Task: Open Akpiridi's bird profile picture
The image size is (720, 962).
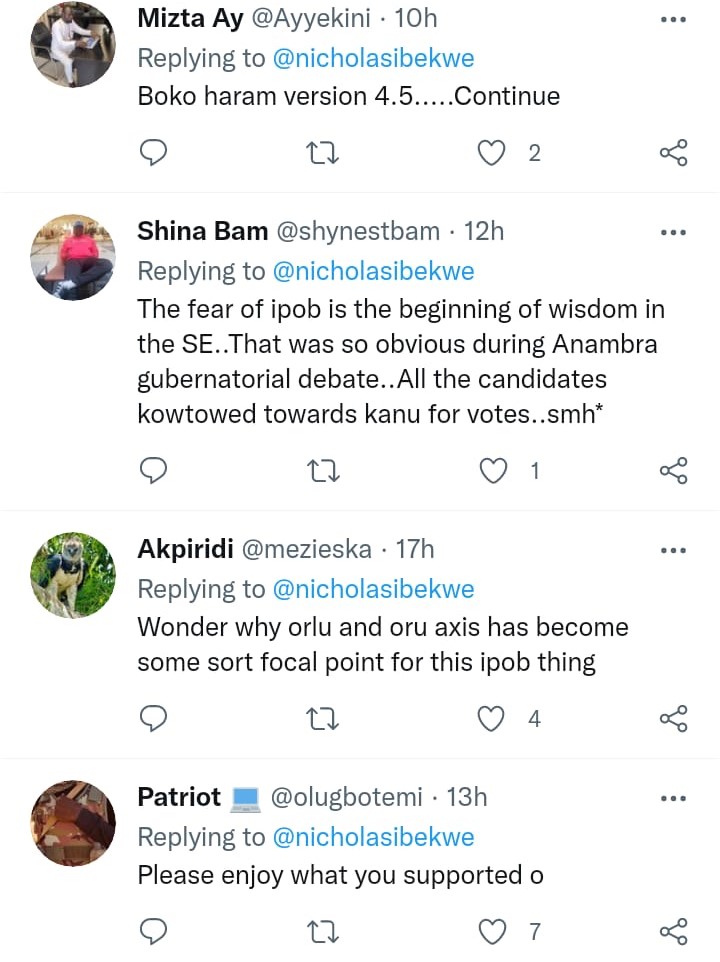Action: pos(73,573)
